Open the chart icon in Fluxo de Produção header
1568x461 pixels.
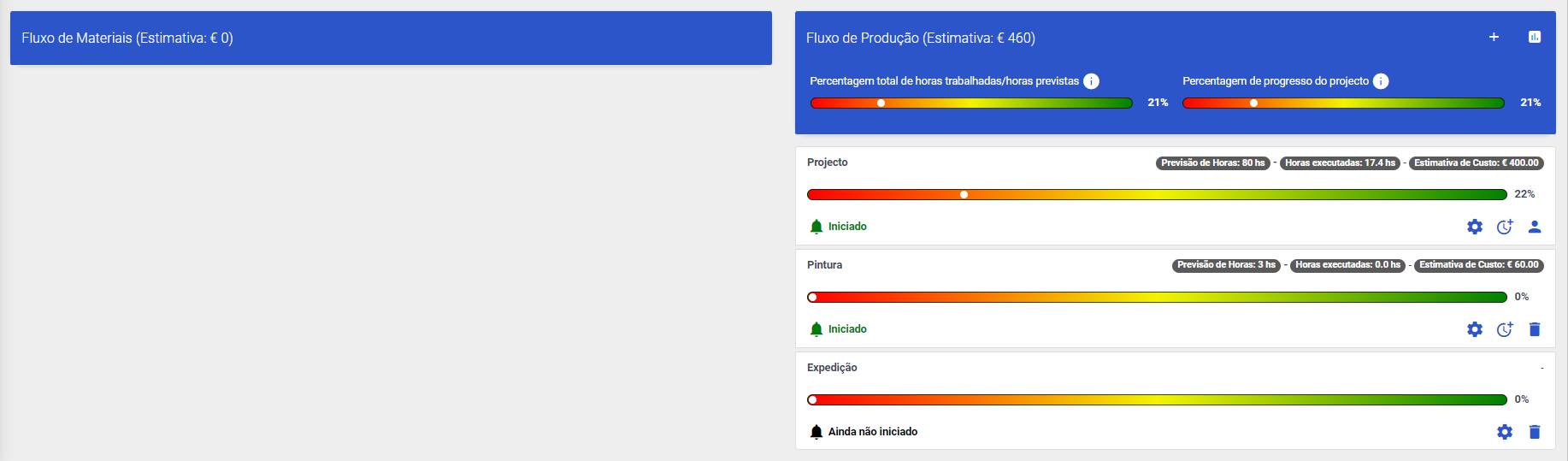1535,37
